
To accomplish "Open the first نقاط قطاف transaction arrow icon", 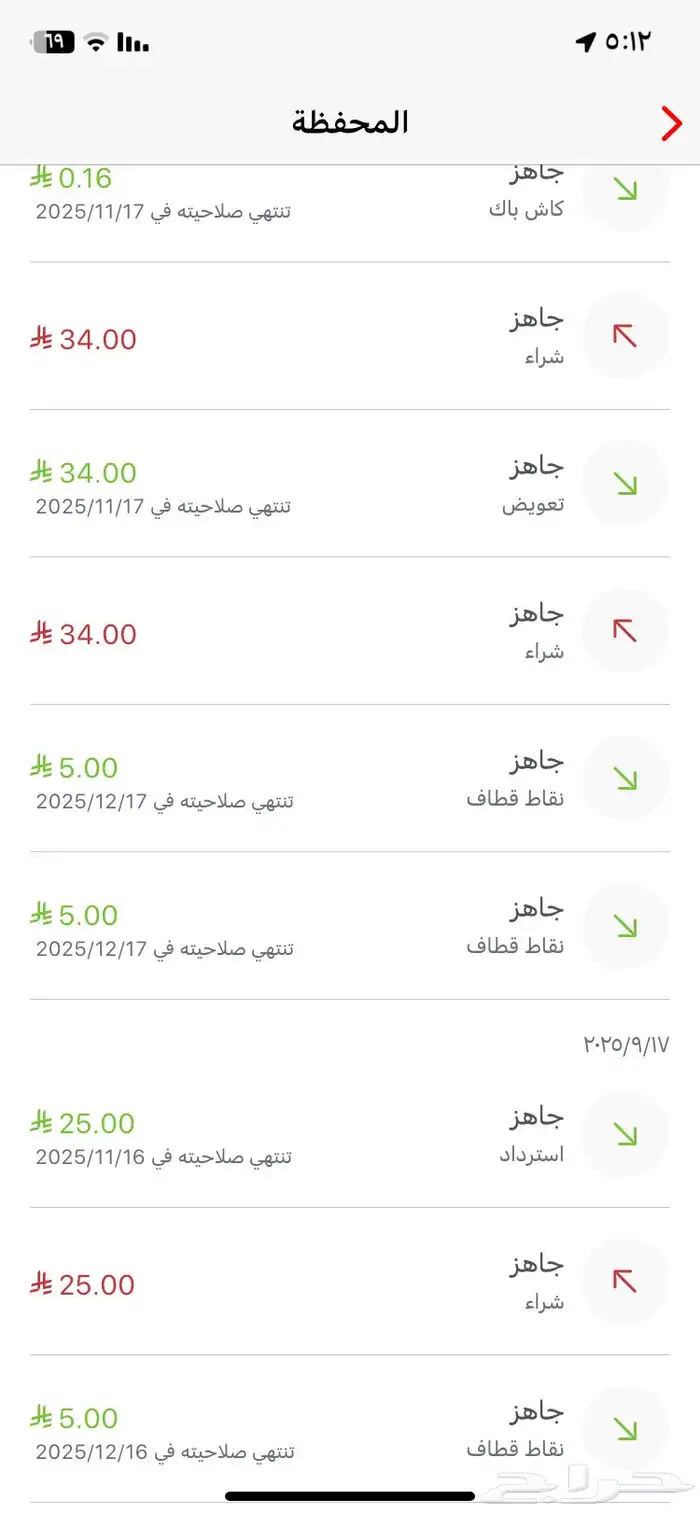I will click(x=626, y=777).
